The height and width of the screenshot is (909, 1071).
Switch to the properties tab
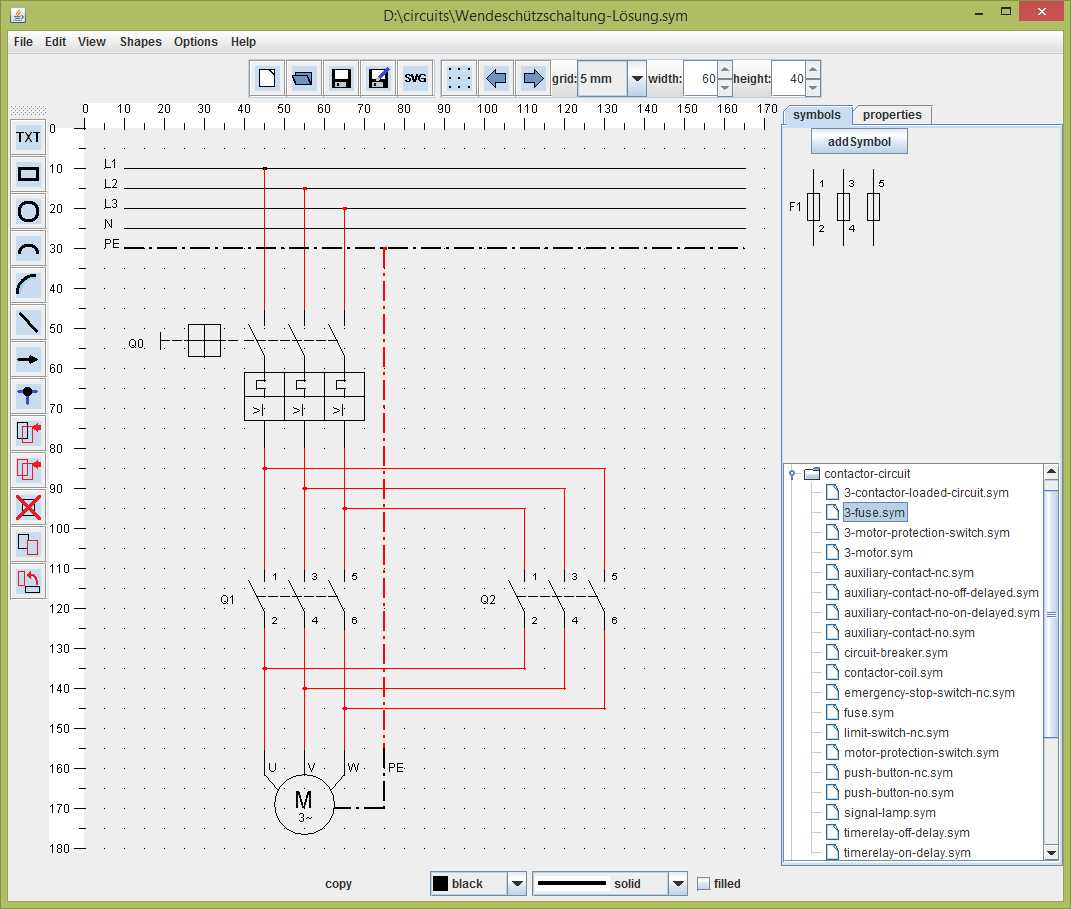click(891, 115)
